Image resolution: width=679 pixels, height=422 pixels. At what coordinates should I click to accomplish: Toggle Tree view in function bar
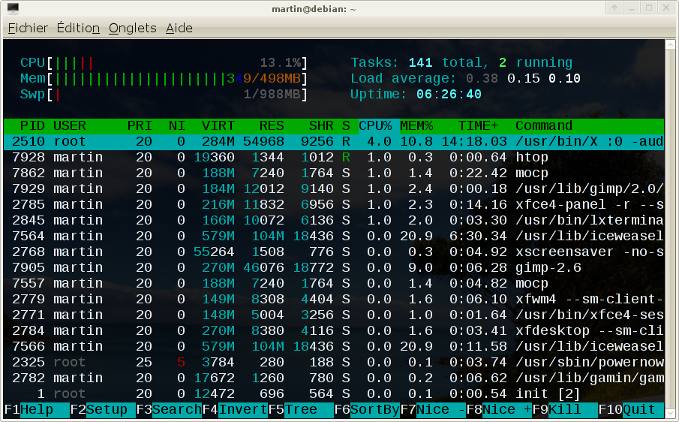point(301,409)
